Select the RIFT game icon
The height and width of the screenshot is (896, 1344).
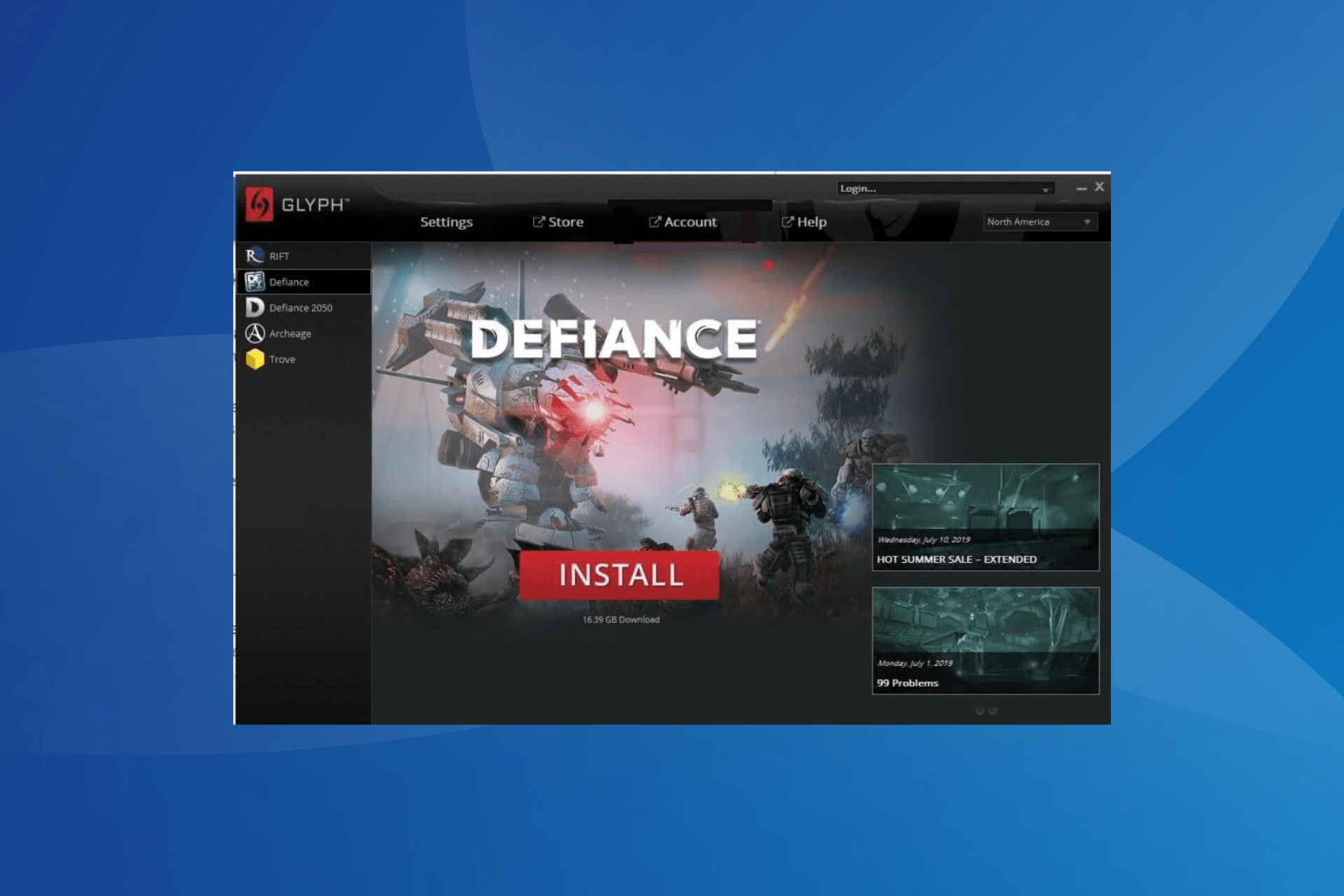pos(255,255)
